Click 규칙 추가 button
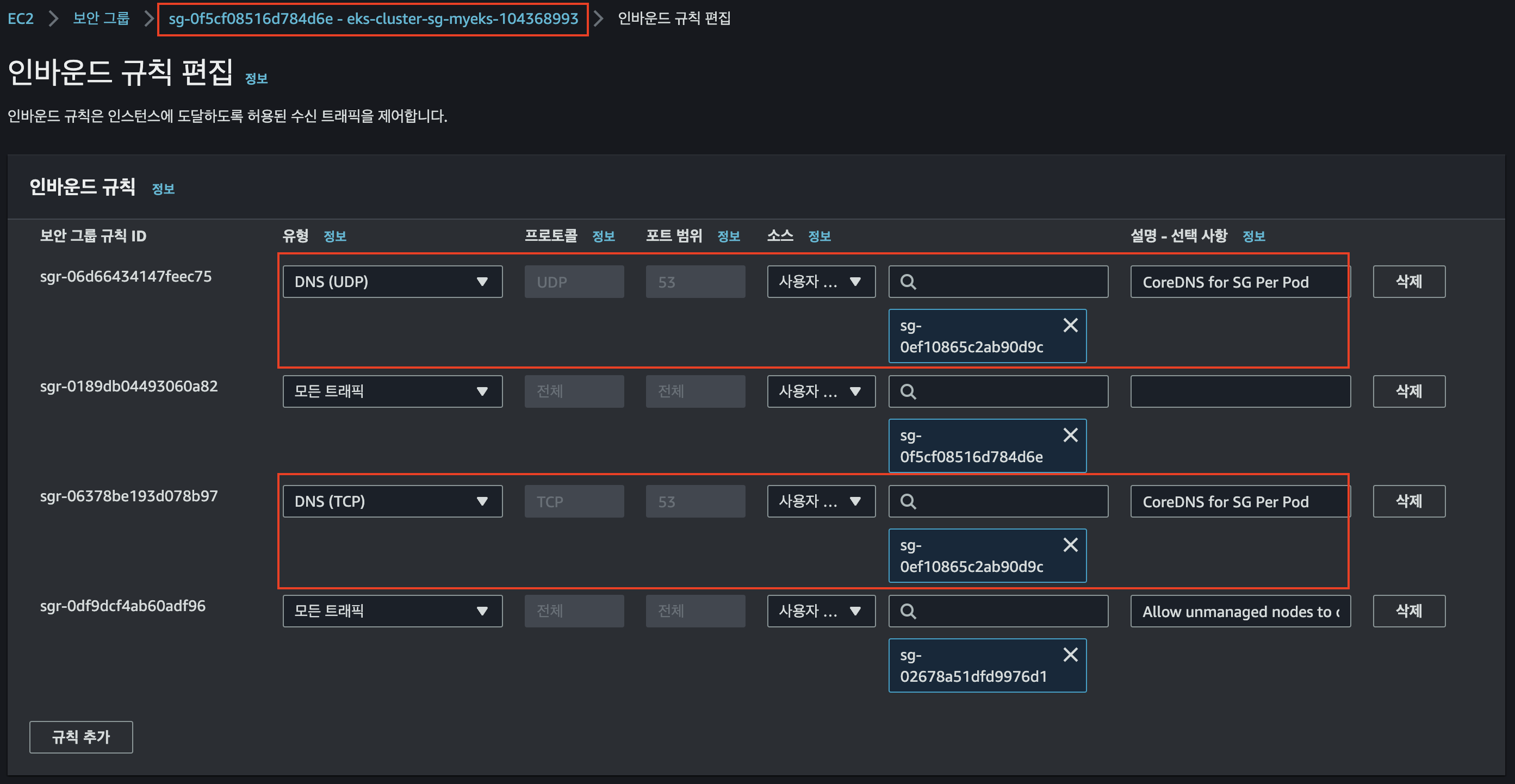The image size is (1515, 784). pos(81,737)
